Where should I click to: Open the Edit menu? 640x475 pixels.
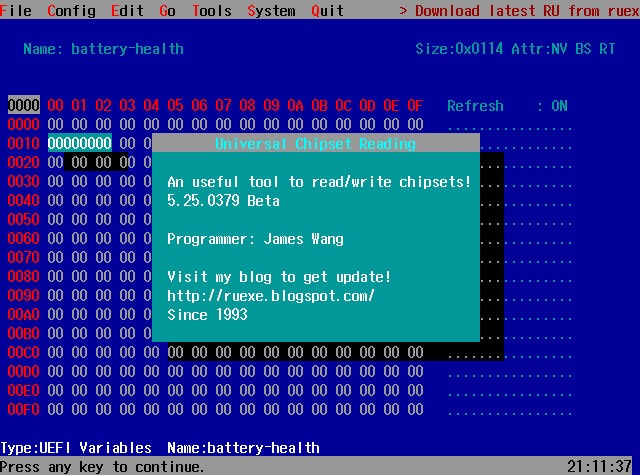[x=128, y=11]
